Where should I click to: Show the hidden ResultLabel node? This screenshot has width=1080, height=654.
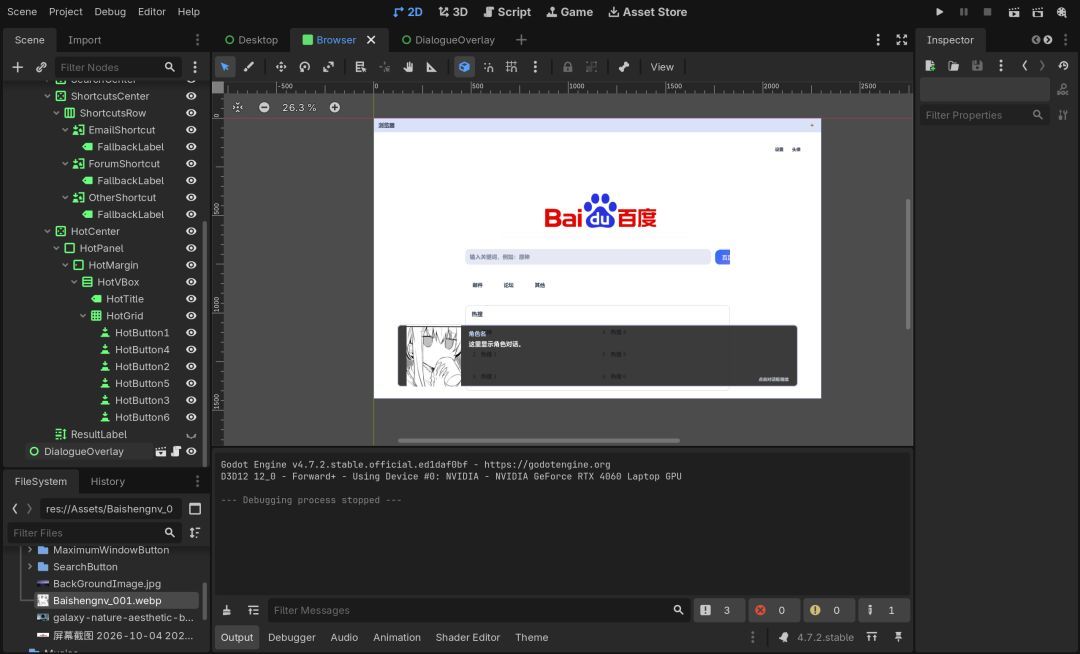point(191,434)
